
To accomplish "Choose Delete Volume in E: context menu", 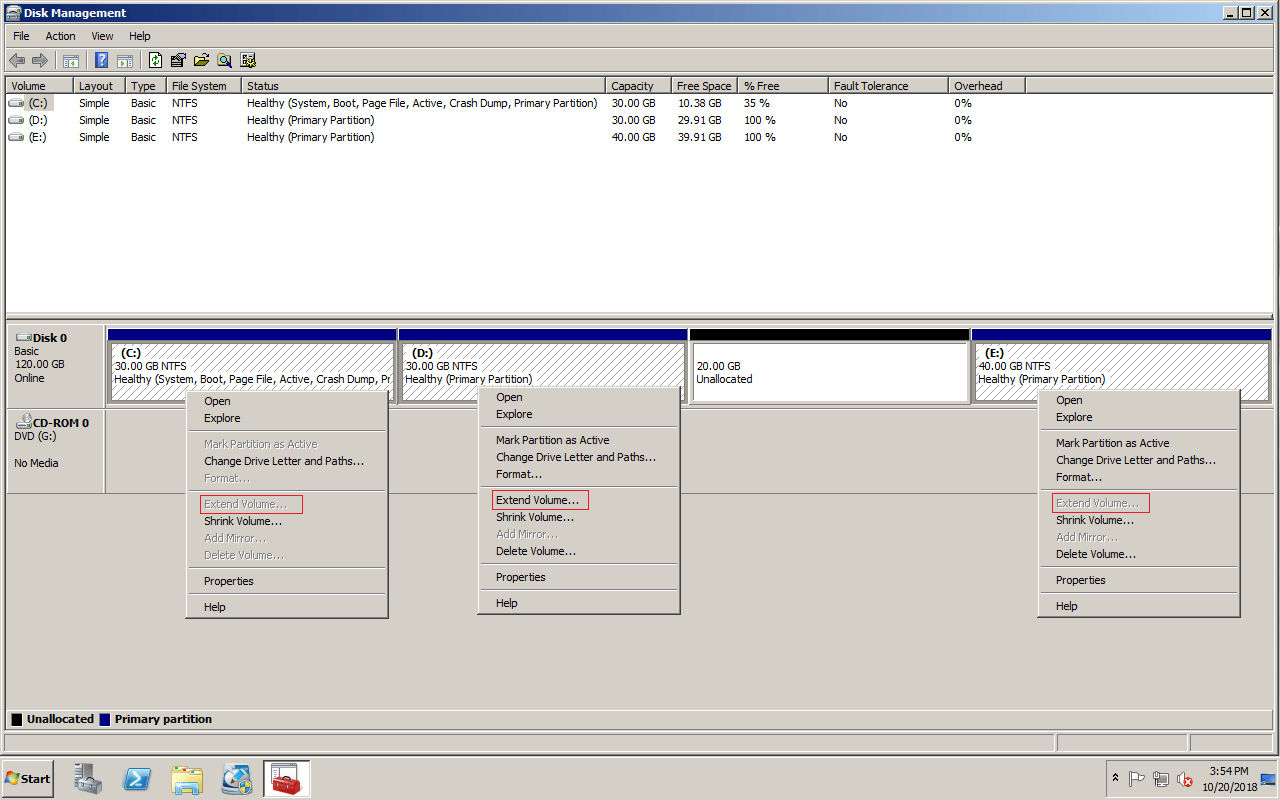I will click(x=1138, y=554).
